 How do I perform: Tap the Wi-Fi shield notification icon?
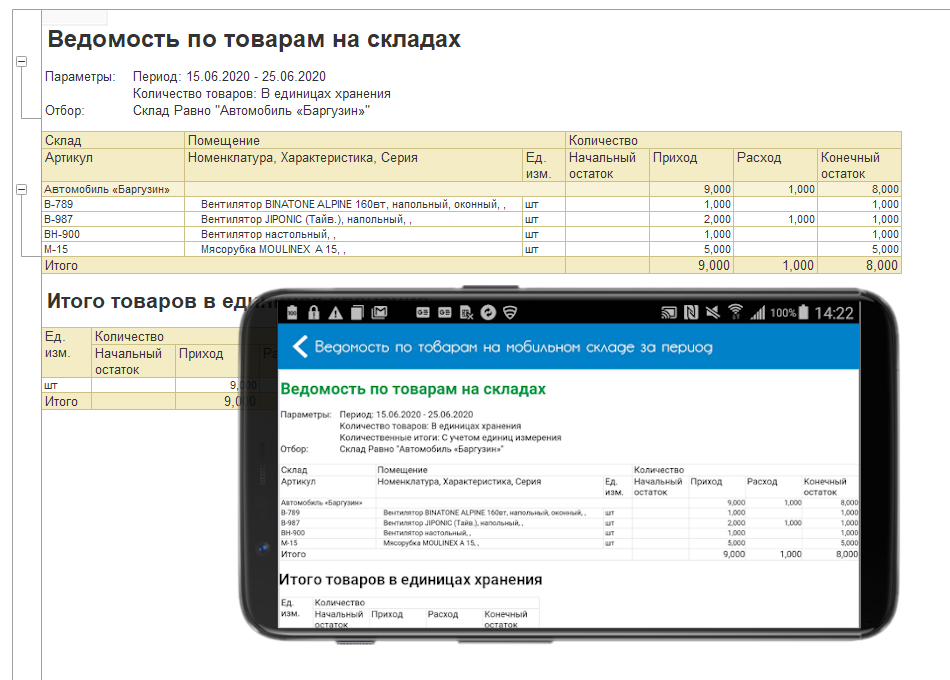tap(510, 313)
